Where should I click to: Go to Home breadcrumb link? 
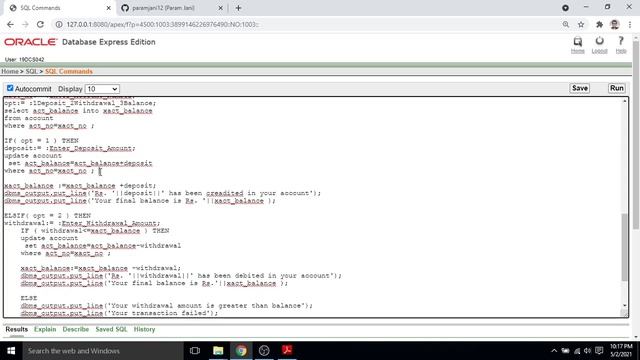[x=10, y=71]
